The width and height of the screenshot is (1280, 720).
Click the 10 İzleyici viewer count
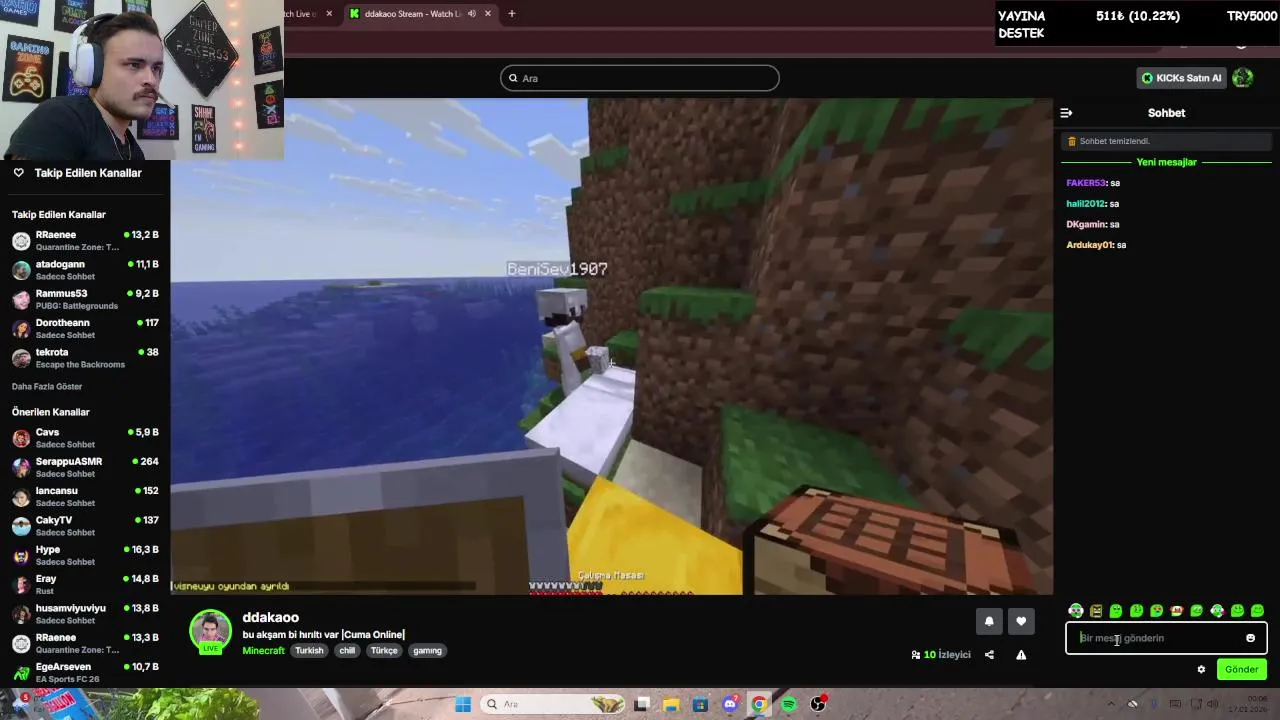[x=941, y=655]
